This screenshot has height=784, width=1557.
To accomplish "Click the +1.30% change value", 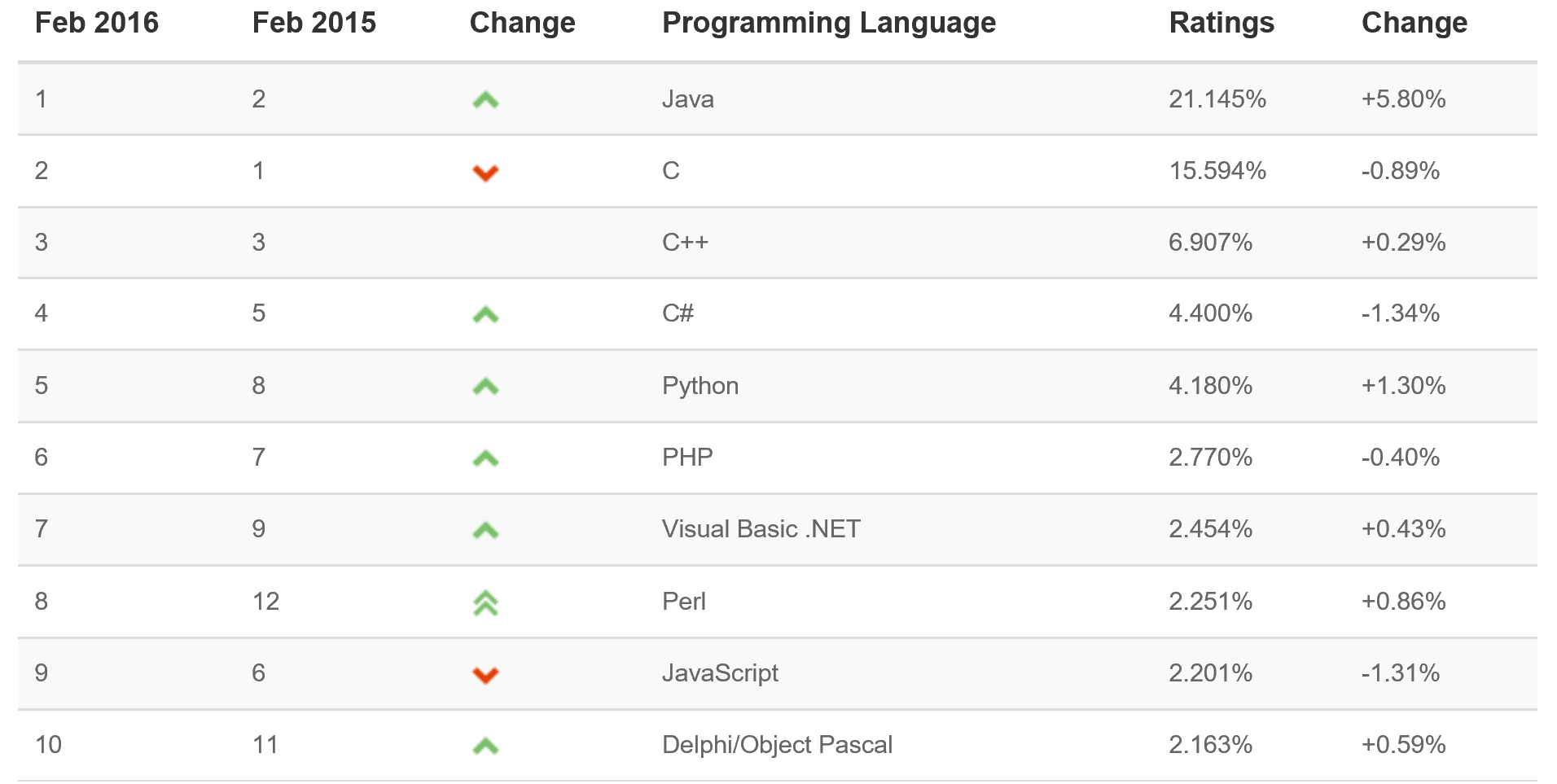I will 1404,386.
